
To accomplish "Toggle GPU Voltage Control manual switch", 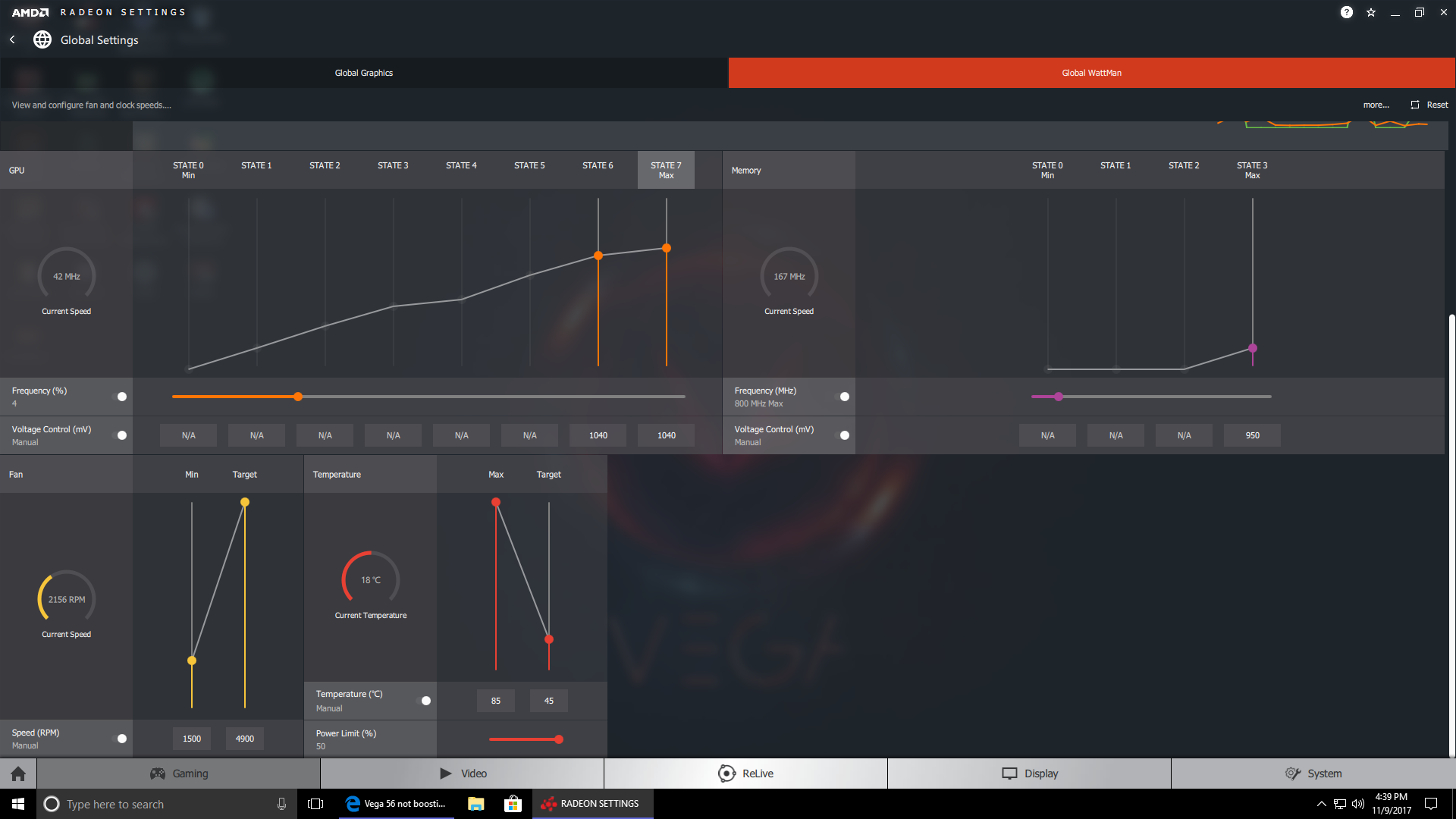I will click(x=121, y=435).
